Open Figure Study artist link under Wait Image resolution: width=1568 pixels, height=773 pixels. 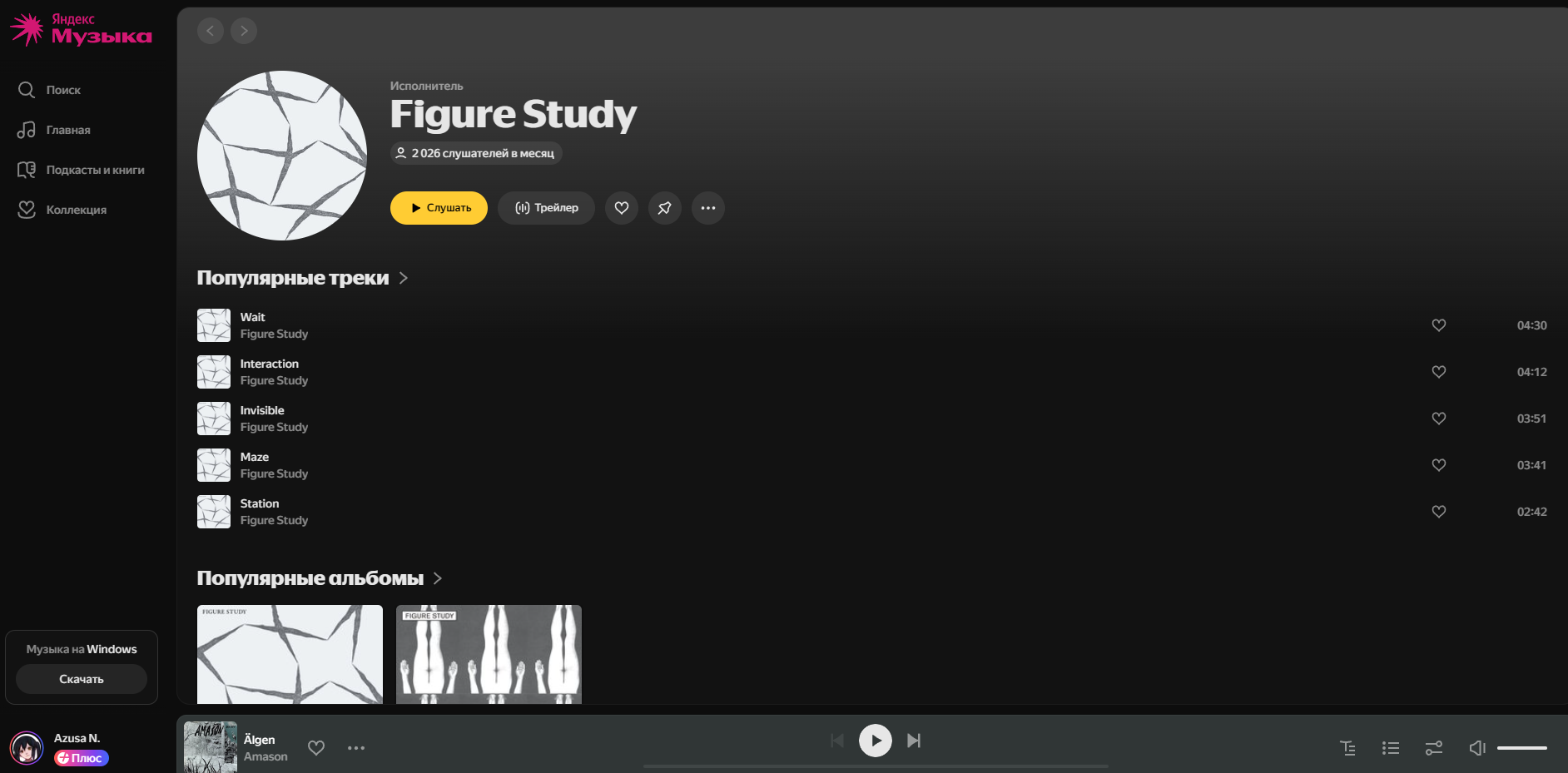click(274, 334)
